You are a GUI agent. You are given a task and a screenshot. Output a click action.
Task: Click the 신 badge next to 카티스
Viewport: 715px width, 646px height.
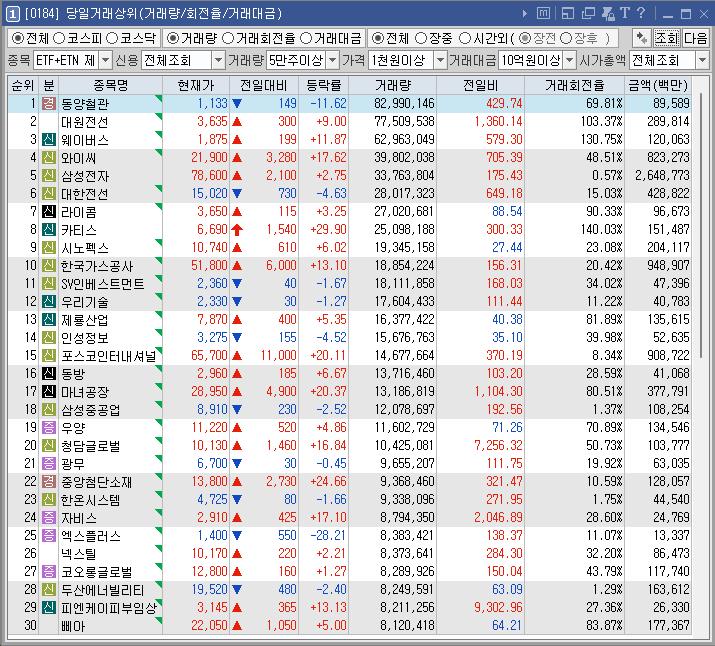(x=49, y=229)
